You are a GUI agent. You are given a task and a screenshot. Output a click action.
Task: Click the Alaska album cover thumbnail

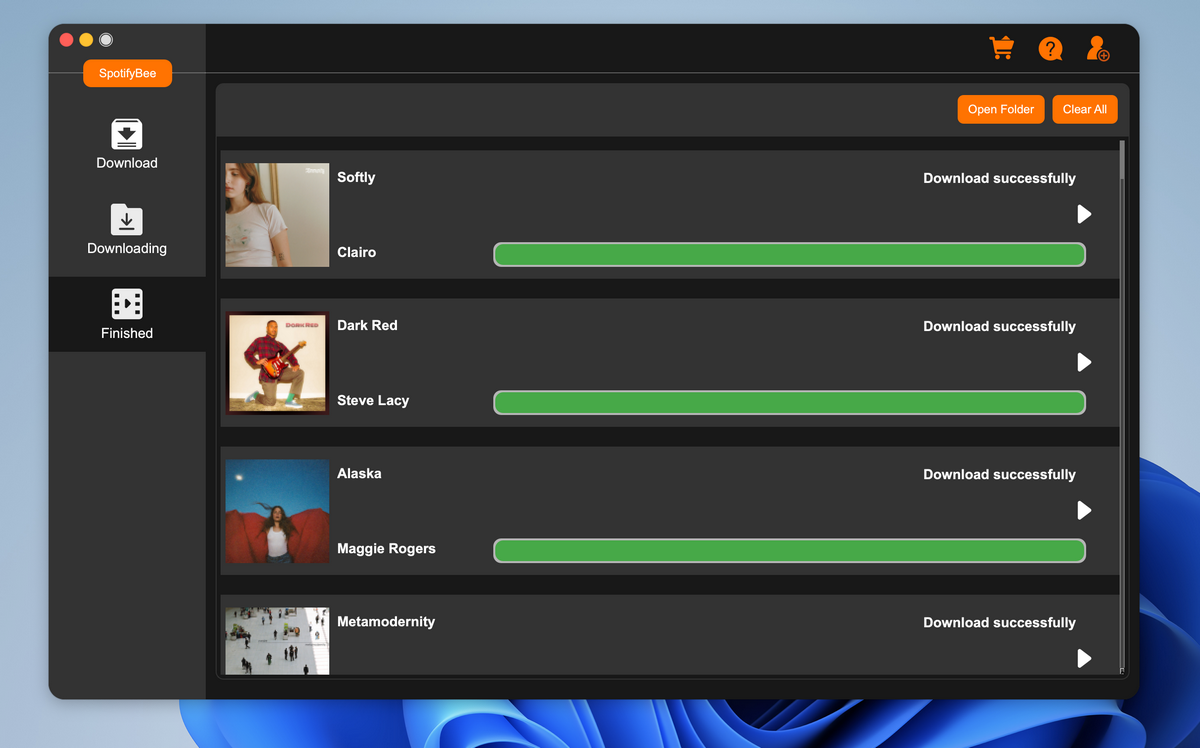(277, 511)
